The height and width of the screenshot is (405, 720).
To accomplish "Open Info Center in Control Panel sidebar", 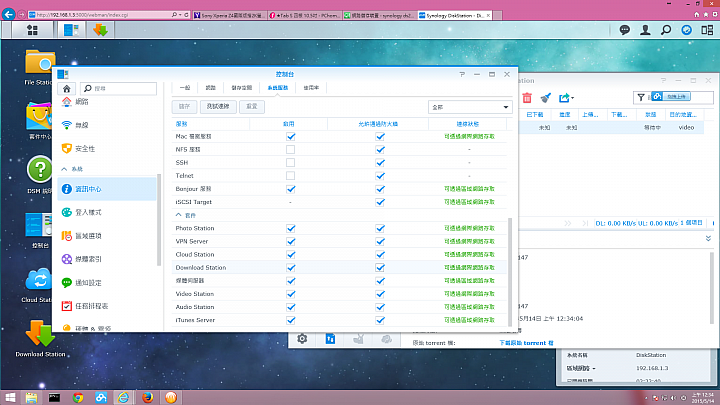I will (107, 189).
